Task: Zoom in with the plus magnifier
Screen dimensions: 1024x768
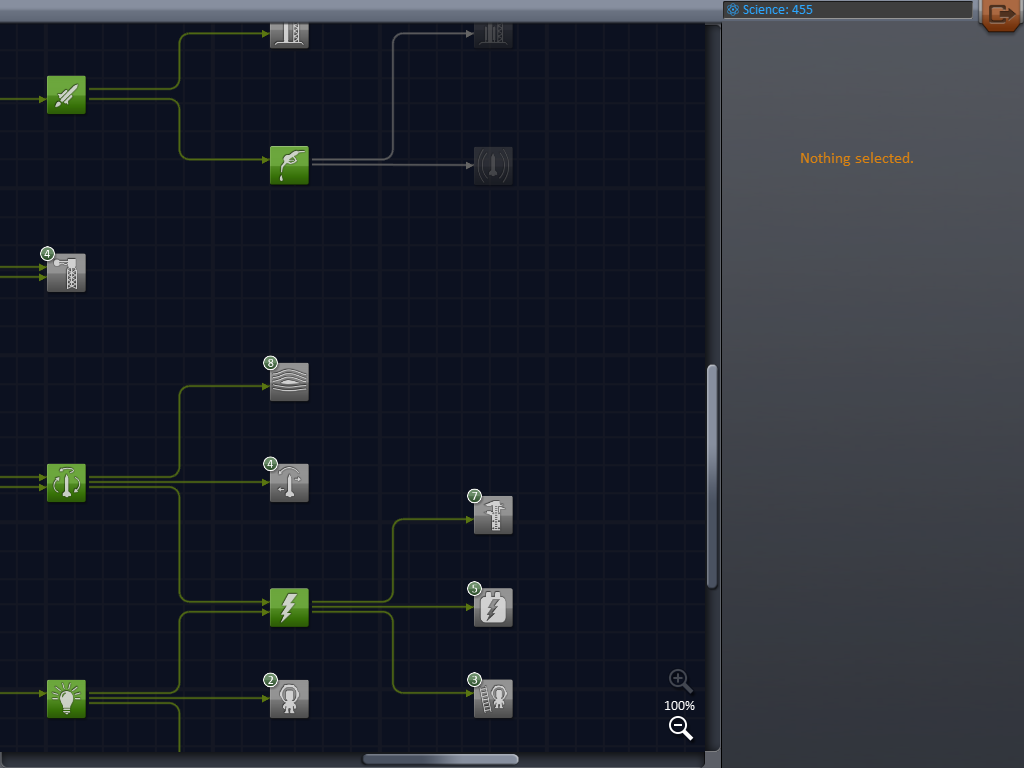Action: tap(680, 681)
